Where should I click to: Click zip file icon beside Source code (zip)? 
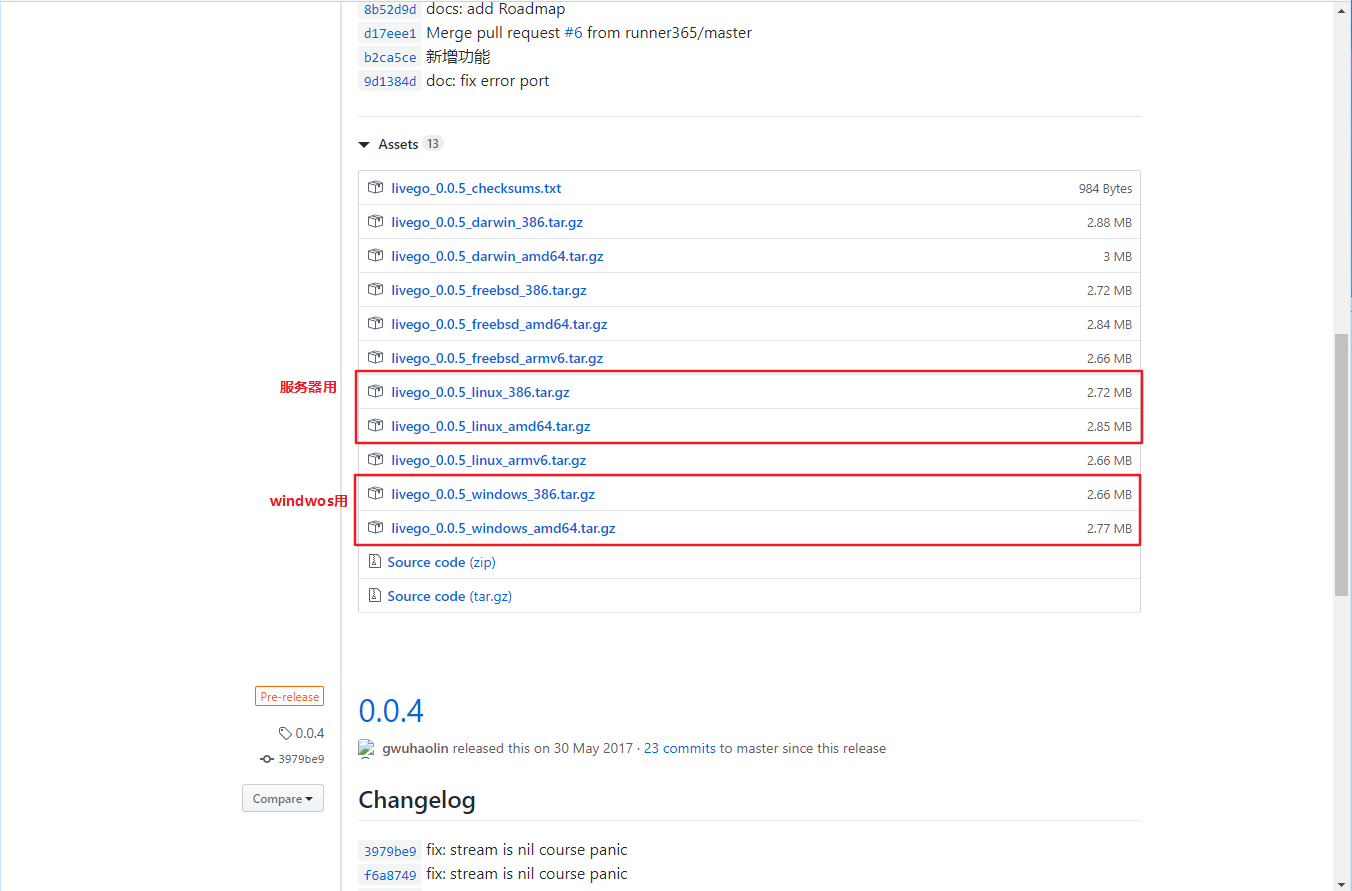click(x=374, y=562)
